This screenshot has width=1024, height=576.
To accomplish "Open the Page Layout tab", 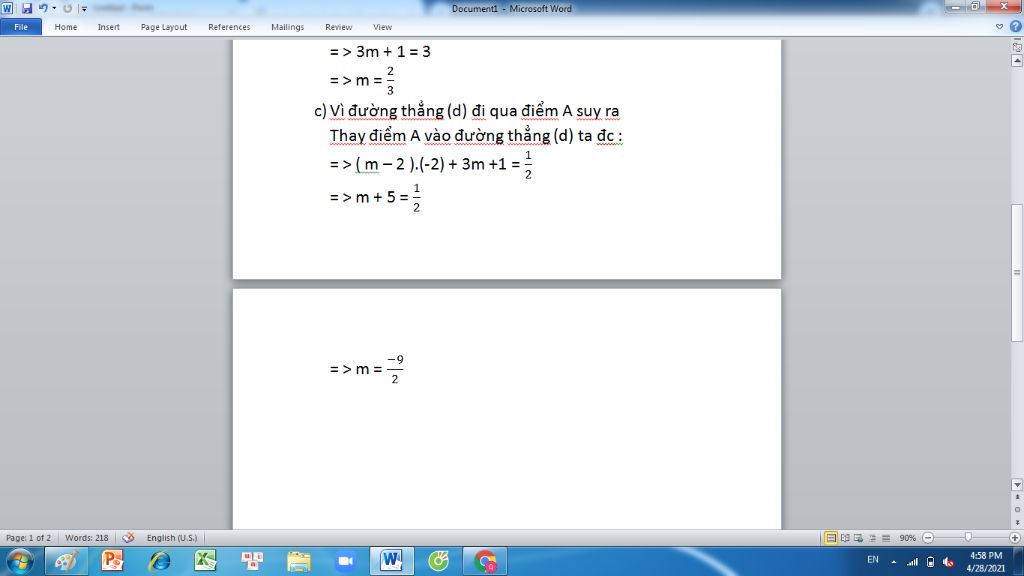I will tap(164, 27).
